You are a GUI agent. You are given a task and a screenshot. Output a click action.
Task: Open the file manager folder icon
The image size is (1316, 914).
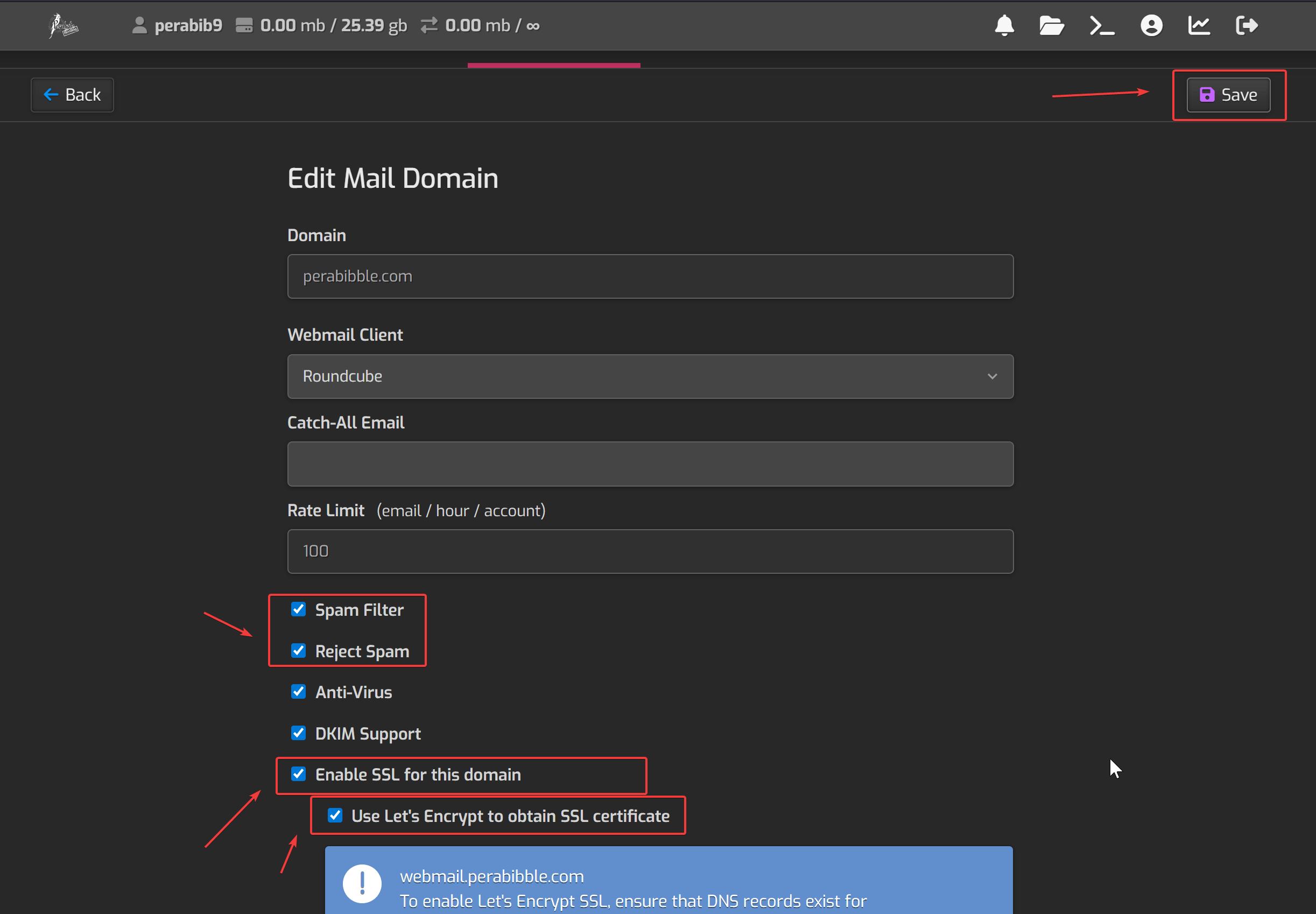pos(1051,26)
